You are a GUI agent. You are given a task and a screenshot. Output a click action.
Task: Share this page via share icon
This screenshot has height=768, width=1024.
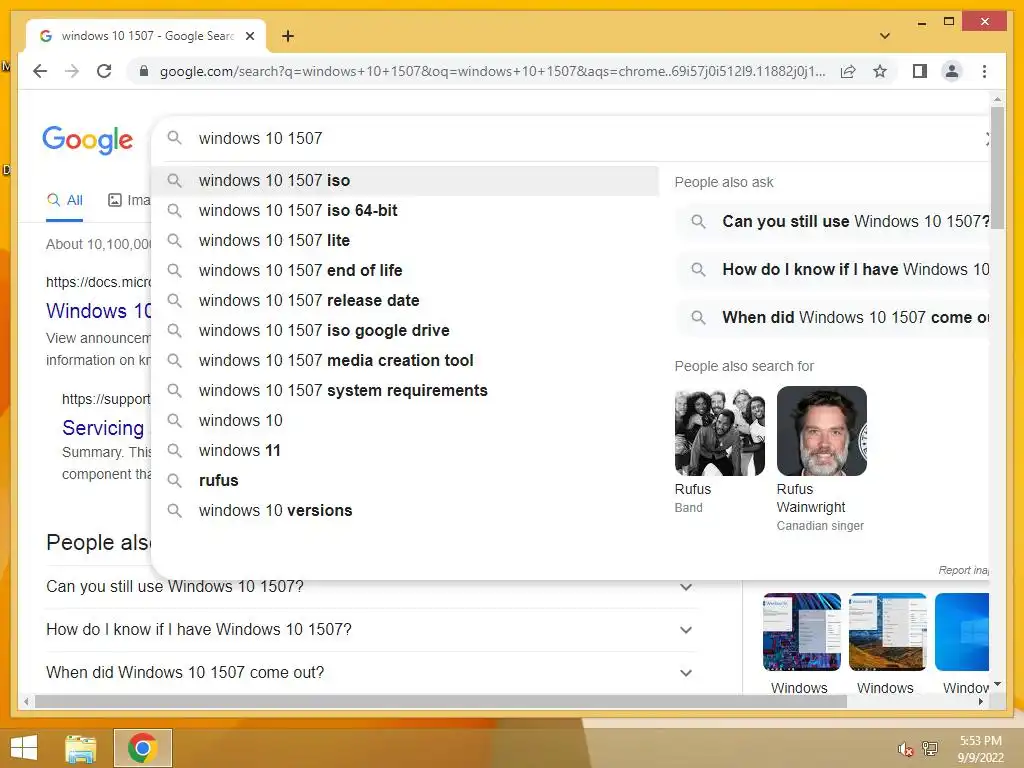click(x=848, y=71)
